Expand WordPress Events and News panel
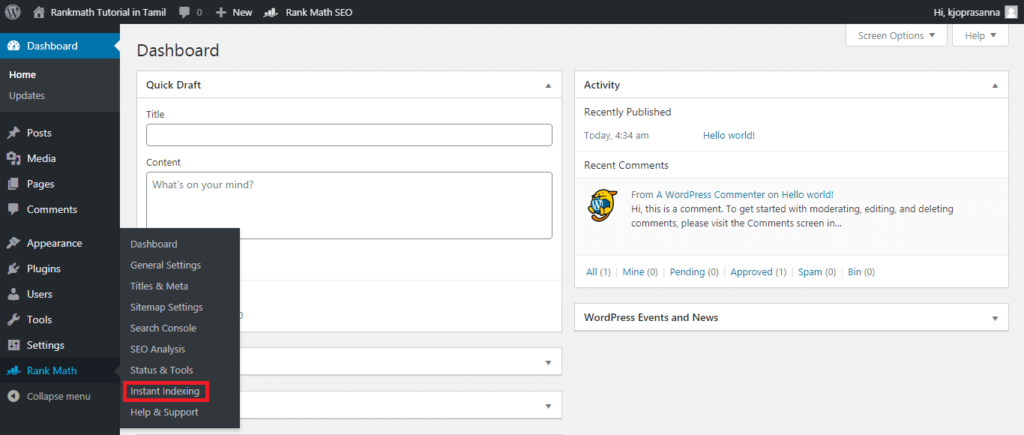1024x435 pixels. (995, 318)
